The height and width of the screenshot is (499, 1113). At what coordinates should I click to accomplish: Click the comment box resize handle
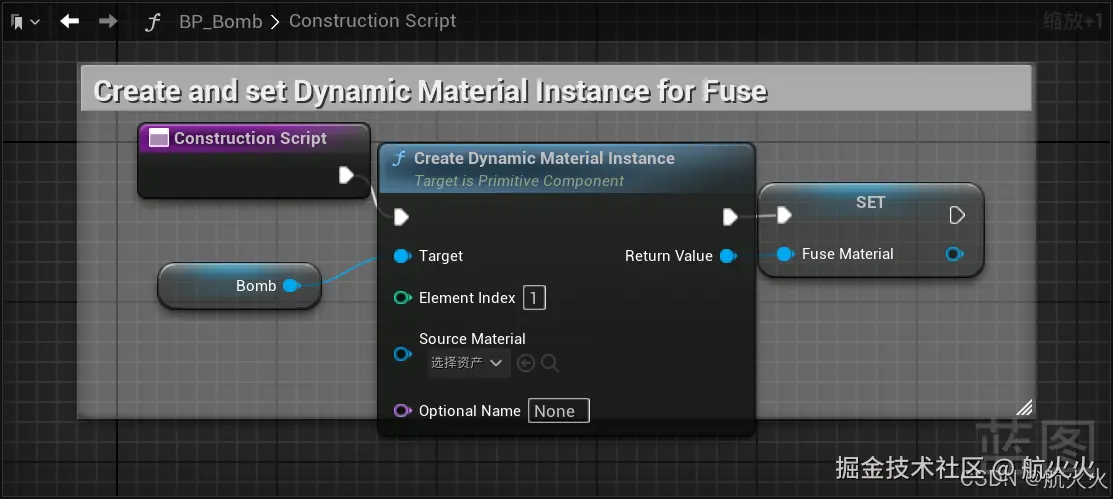pos(1024,407)
